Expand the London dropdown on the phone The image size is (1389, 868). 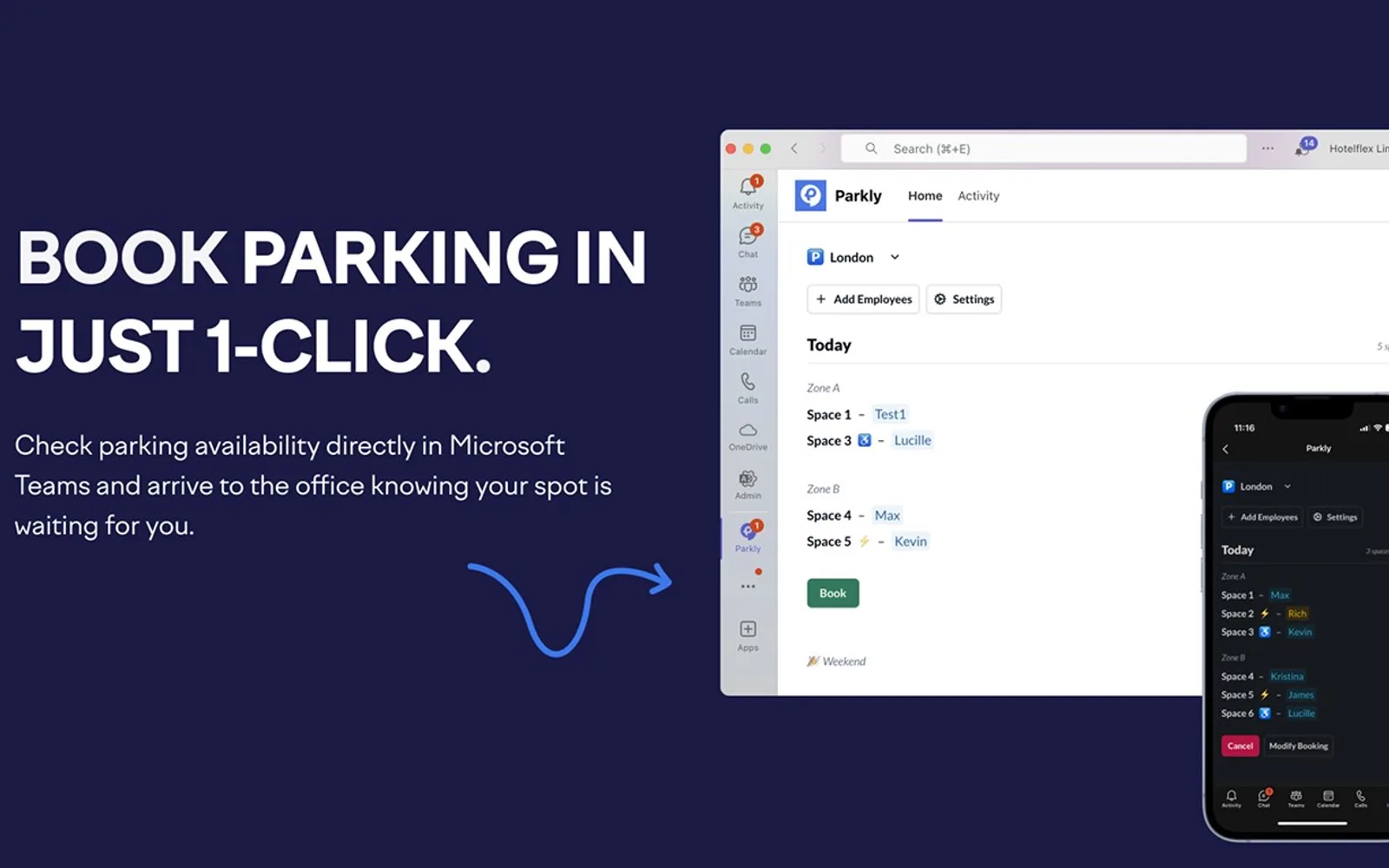pos(1256,486)
